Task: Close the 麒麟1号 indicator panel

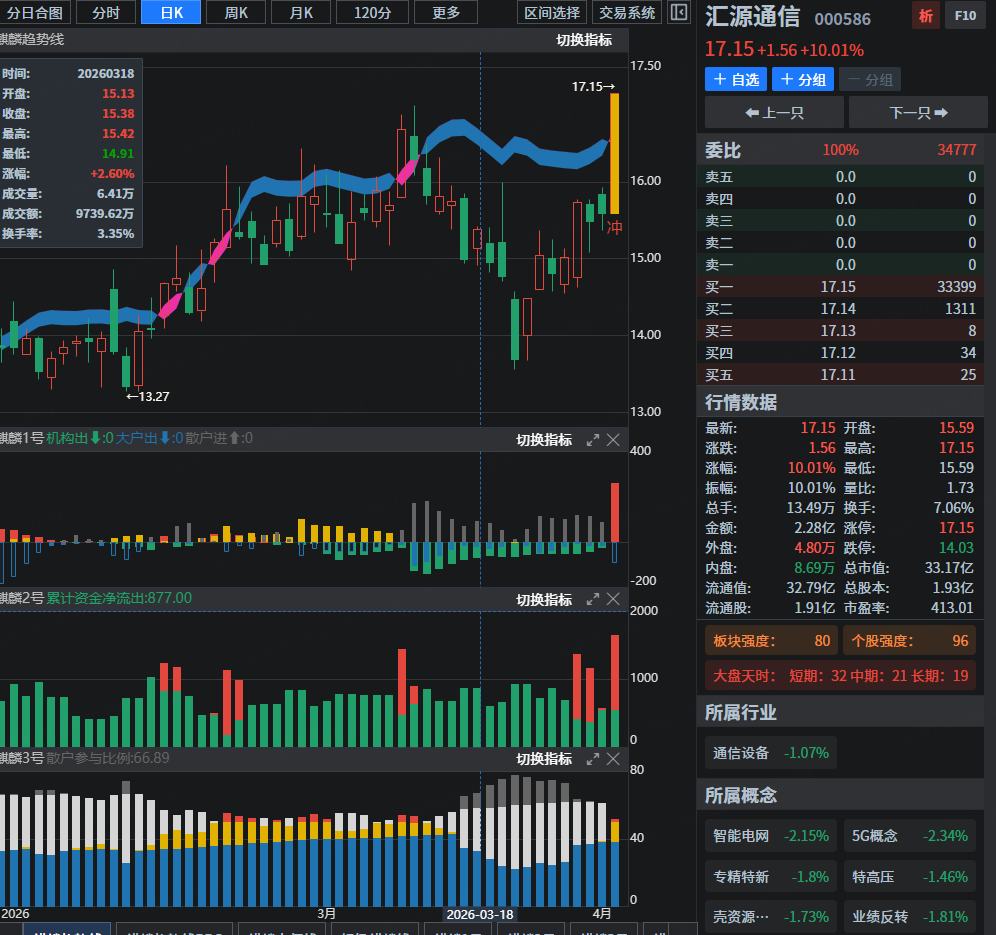Action: [x=613, y=440]
